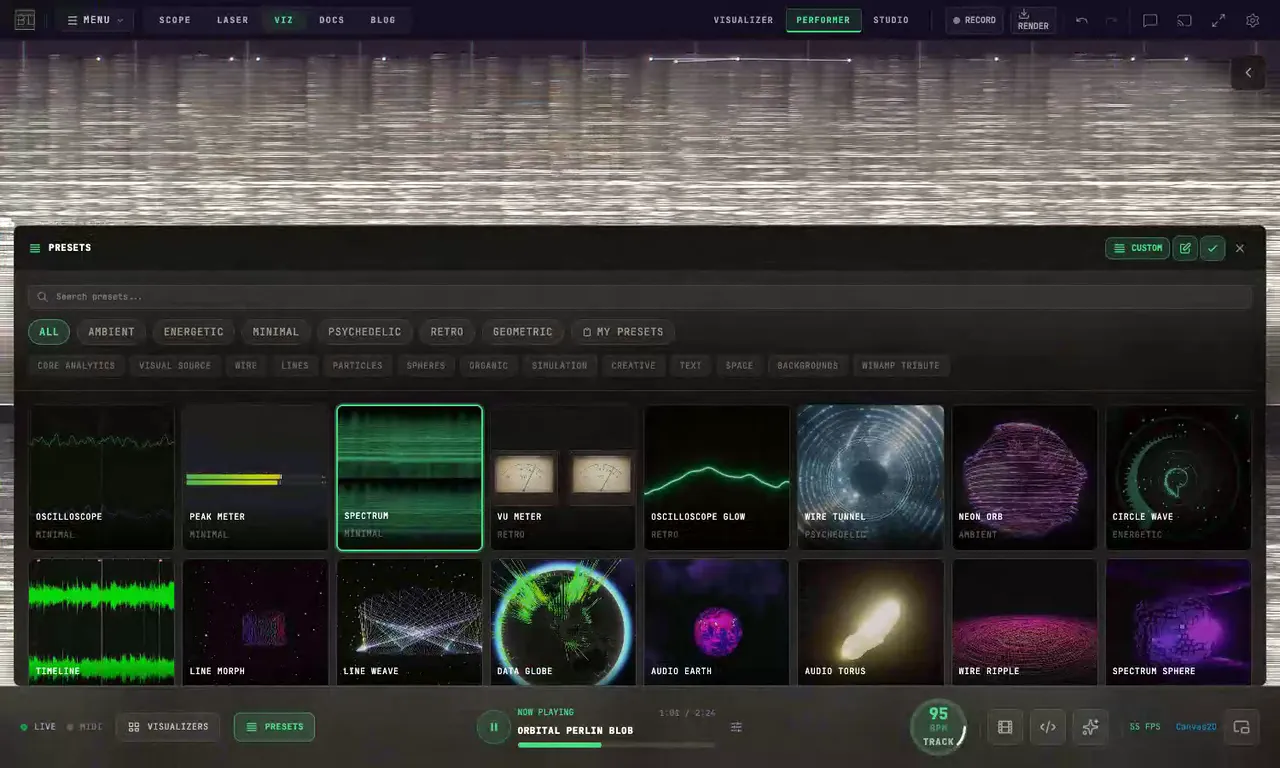Switch to the Laser tab
This screenshot has width=1280, height=768.
(x=233, y=20)
